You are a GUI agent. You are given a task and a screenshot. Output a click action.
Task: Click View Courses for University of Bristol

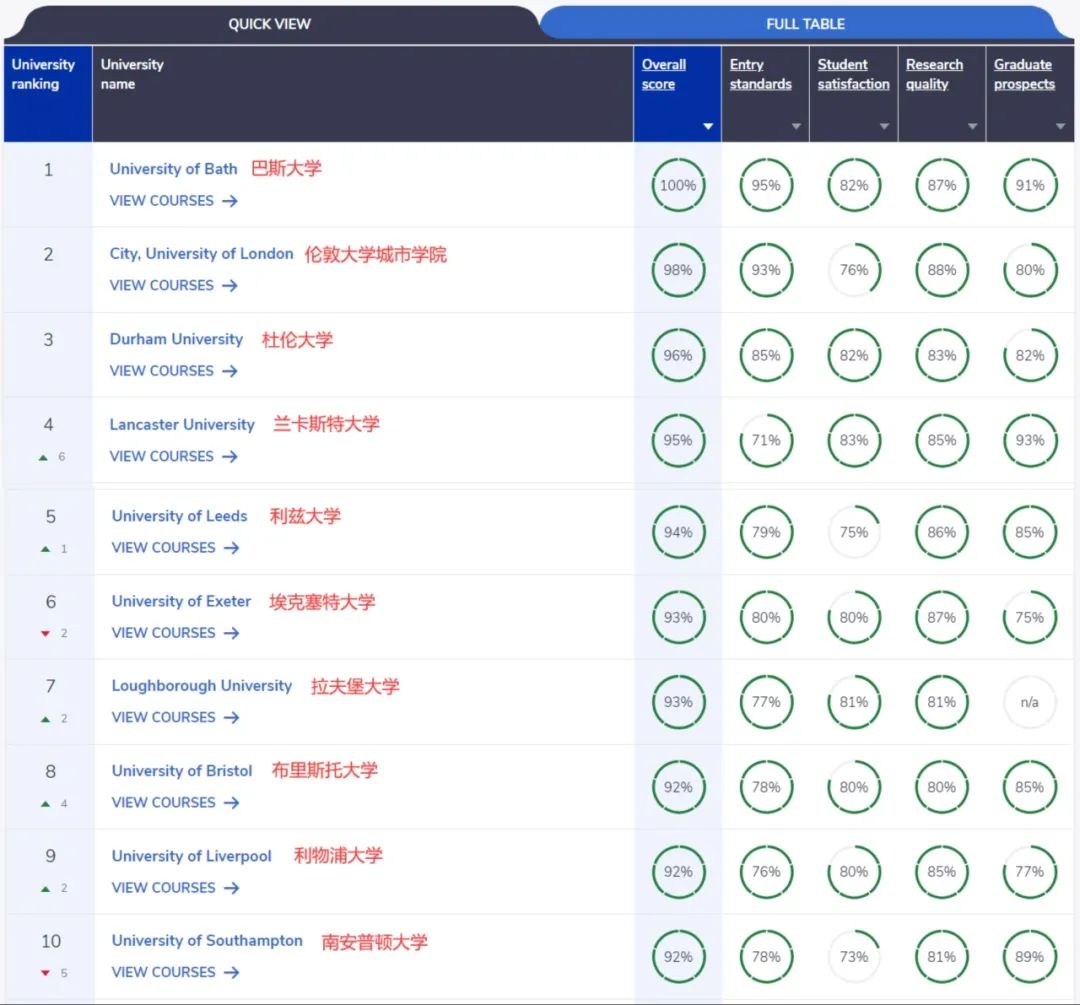coord(176,802)
